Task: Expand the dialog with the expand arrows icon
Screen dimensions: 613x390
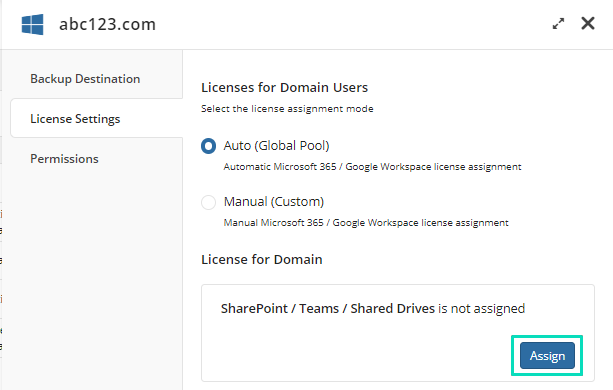Action: click(558, 24)
